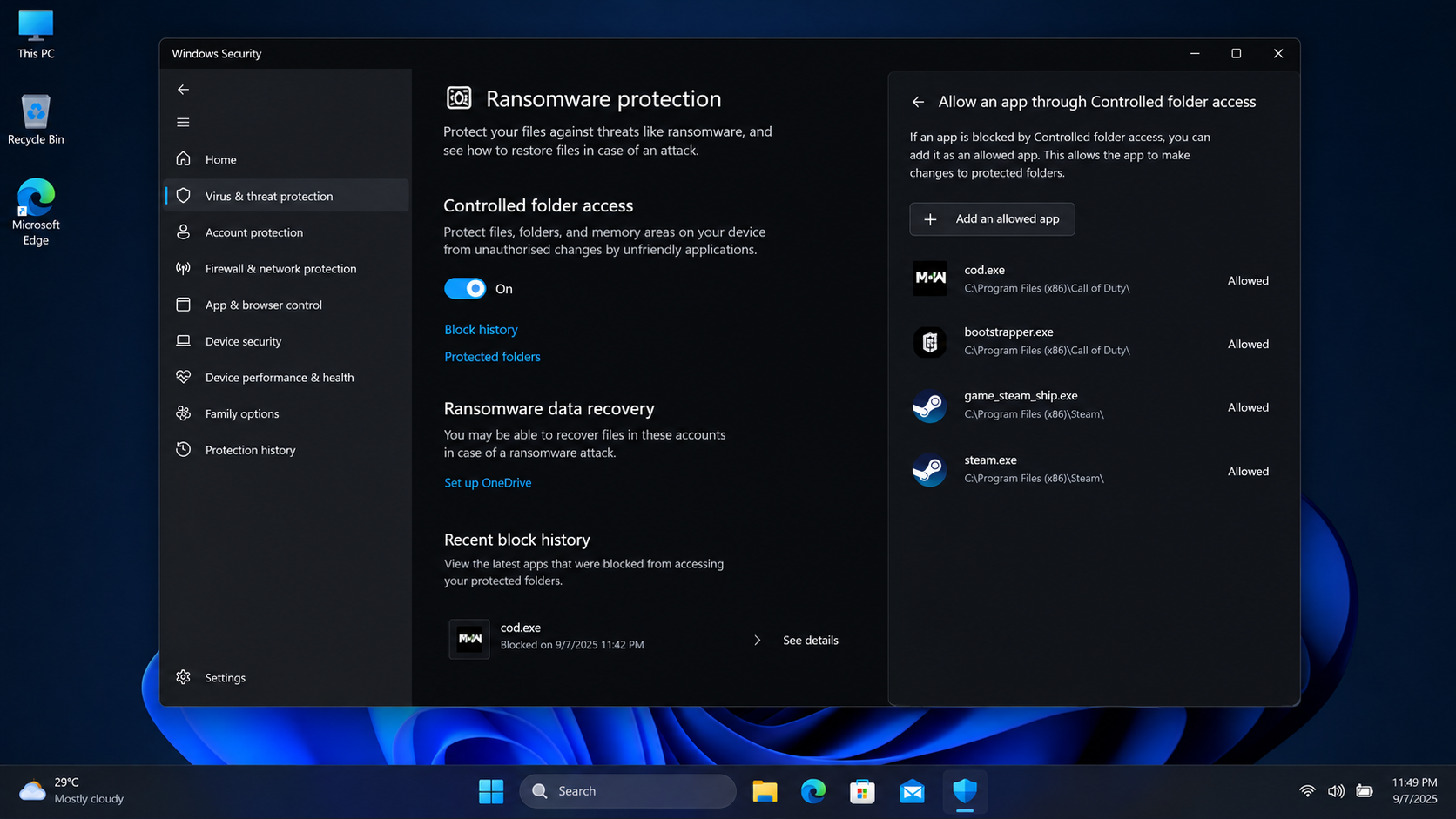Click the cod.exe thumbnail in Recent block history
Screen dimensions: 1456x819
click(x=469, y=639)
